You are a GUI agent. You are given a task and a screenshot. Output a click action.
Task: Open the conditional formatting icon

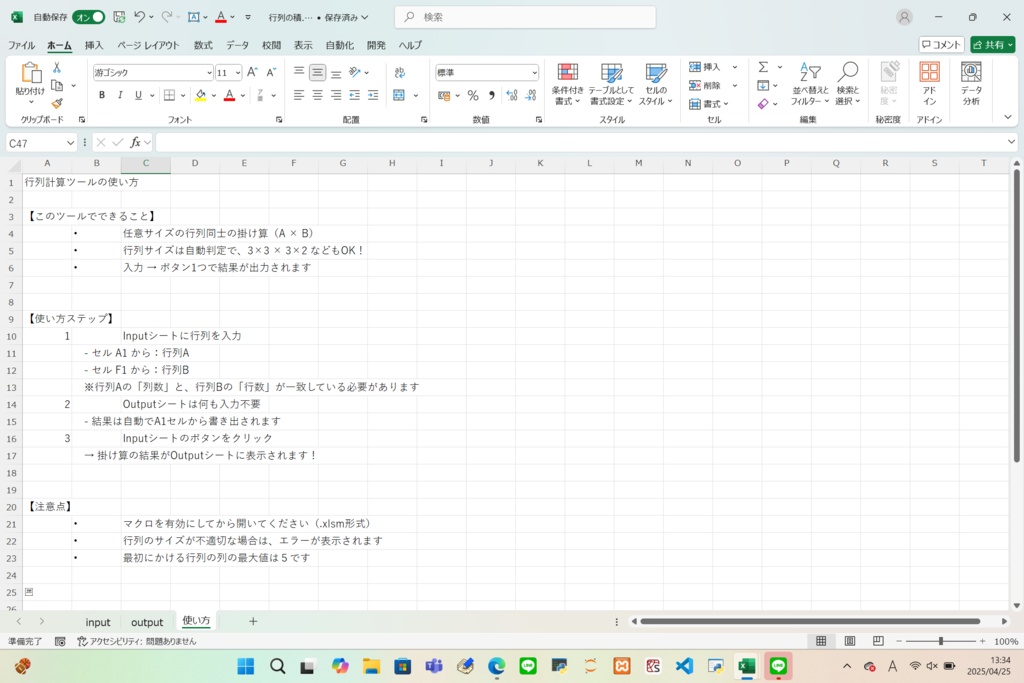[x=568, y=85]
